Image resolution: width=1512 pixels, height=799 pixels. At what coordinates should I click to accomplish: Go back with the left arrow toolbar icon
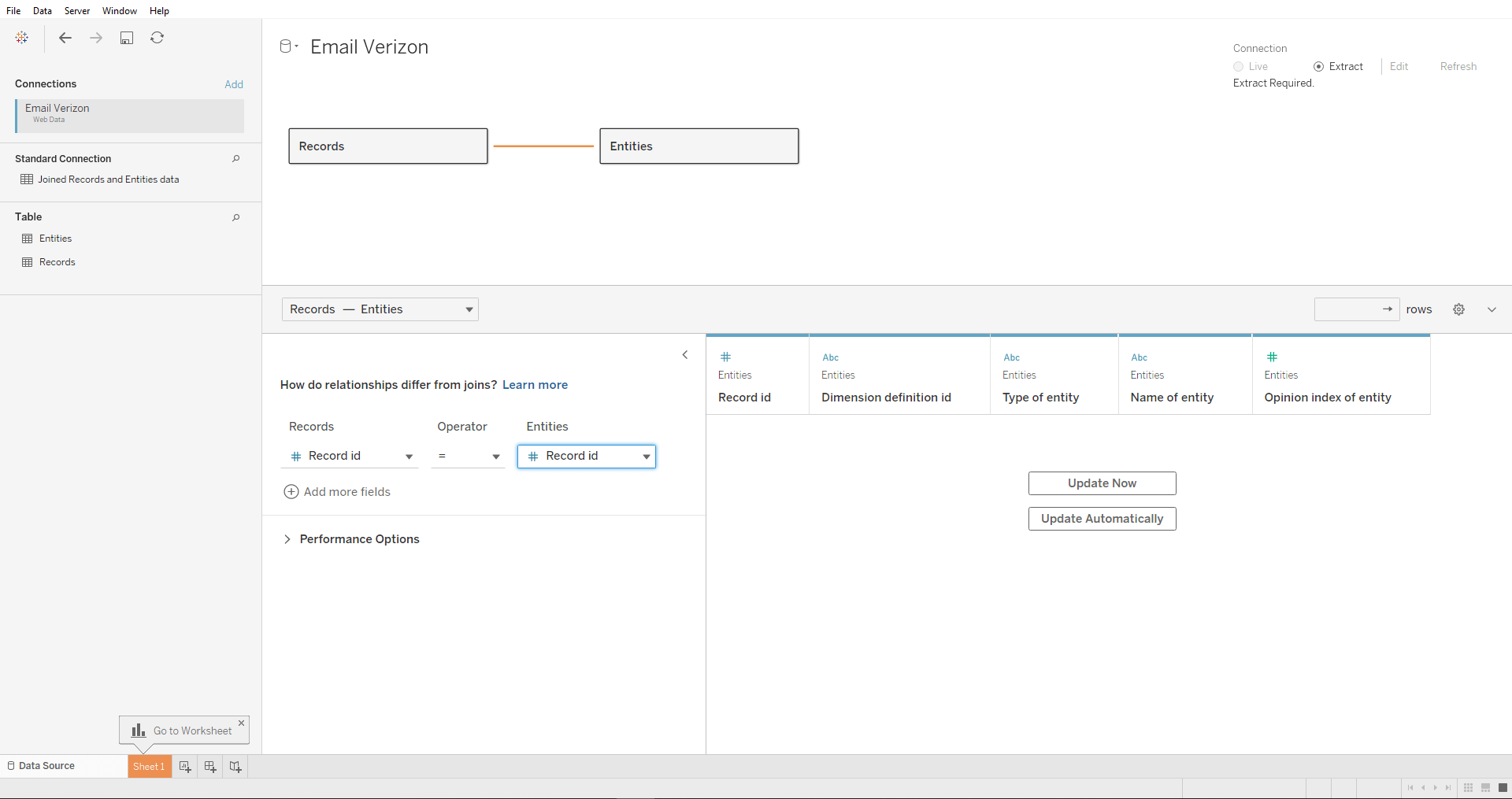(65, 38)
